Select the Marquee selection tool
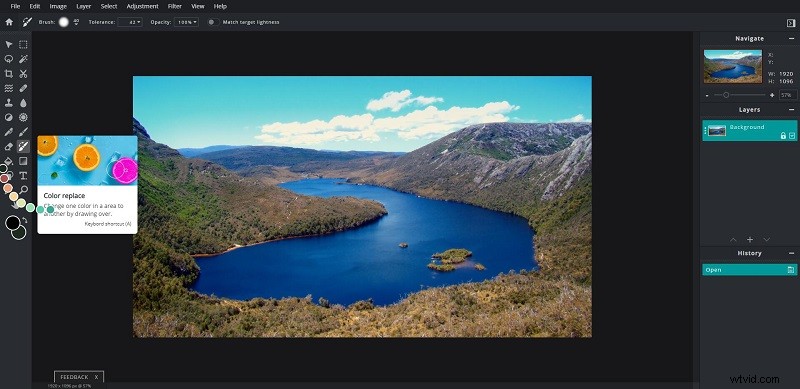This screenshot has width=800, height=389. tap(23, 44)
